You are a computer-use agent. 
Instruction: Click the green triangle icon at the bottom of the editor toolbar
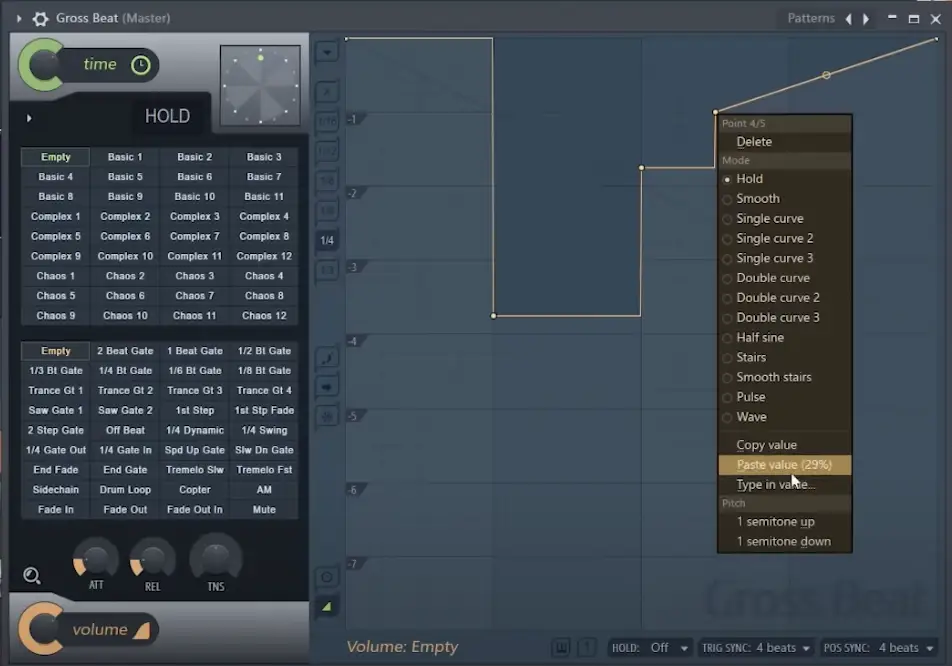coord(327,607)
